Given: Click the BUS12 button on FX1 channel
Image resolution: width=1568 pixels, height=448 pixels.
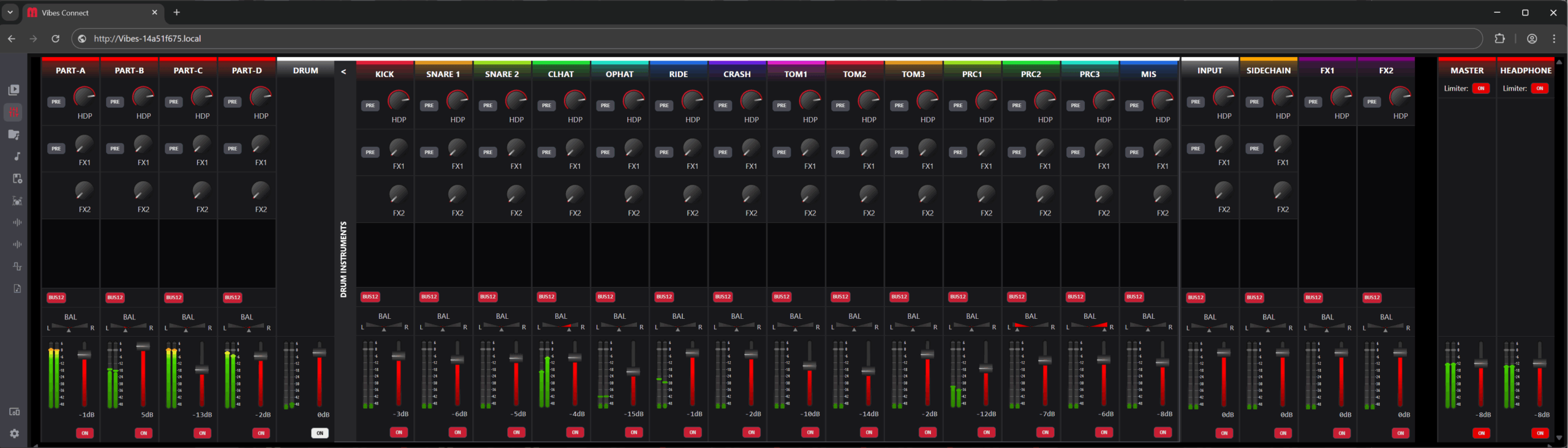Looking at the screenshot, I should 1313,297.
